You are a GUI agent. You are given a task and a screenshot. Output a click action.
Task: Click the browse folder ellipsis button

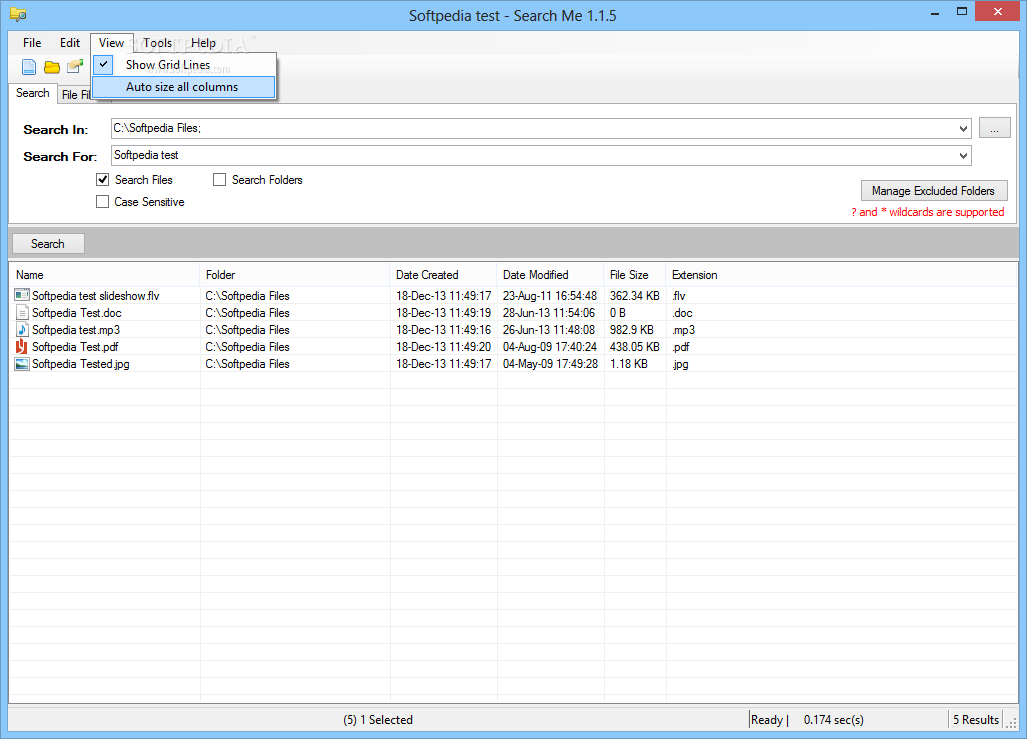click(994, 128)
